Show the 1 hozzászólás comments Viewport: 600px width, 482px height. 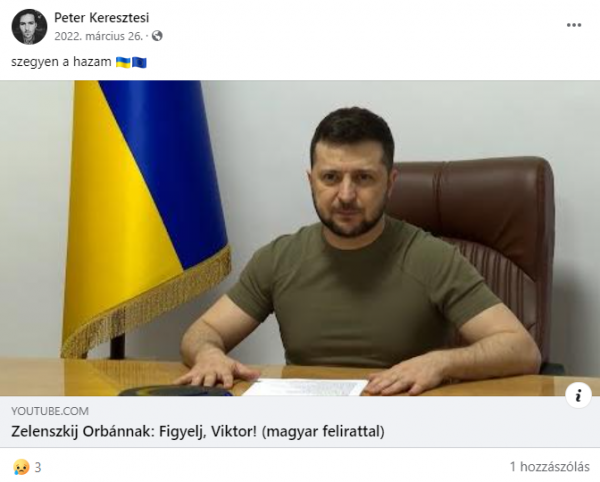549,467
